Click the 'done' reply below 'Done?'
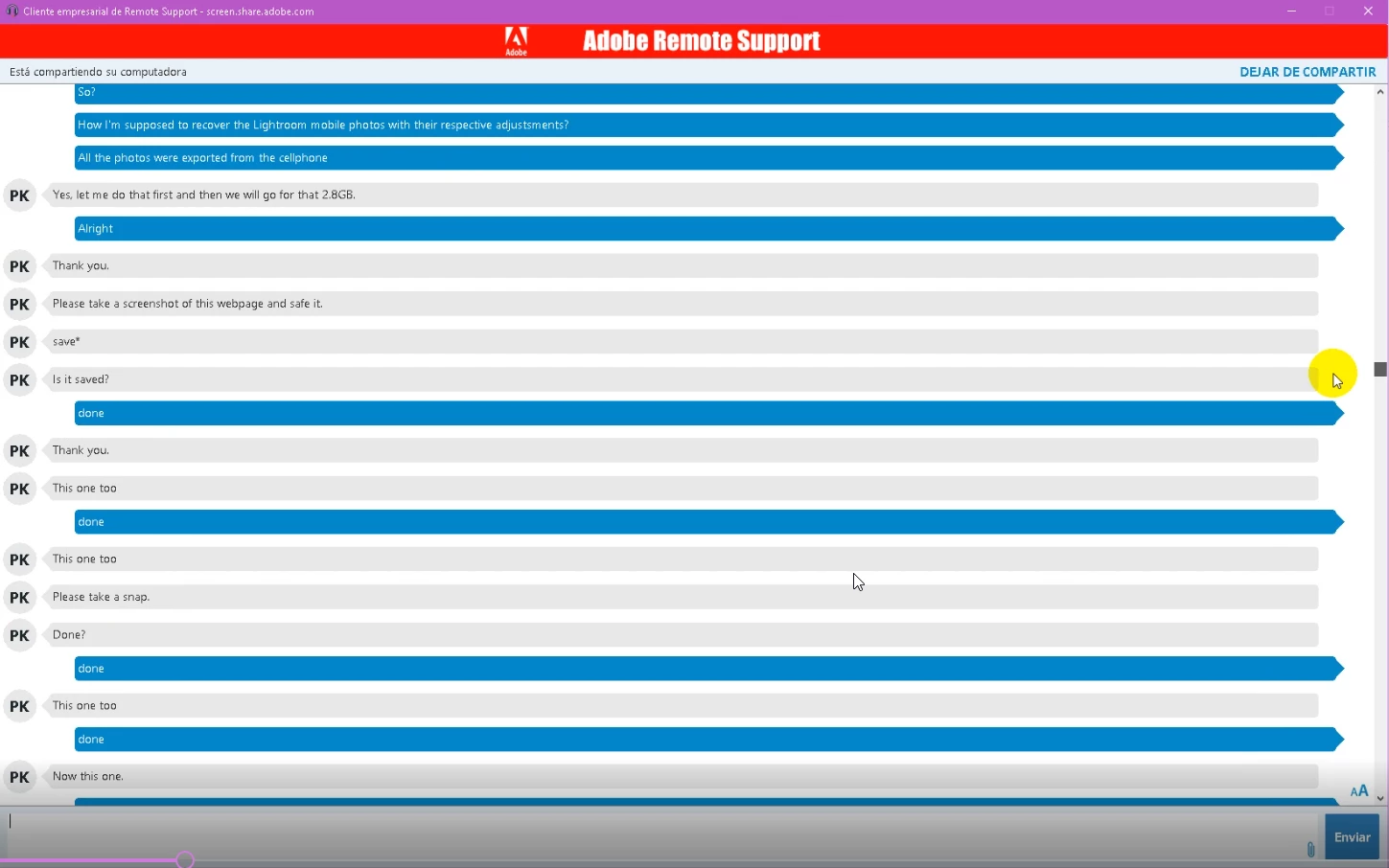Image resolution: width=1389 pixels, height=868 pixels. (x=708, y=669)
